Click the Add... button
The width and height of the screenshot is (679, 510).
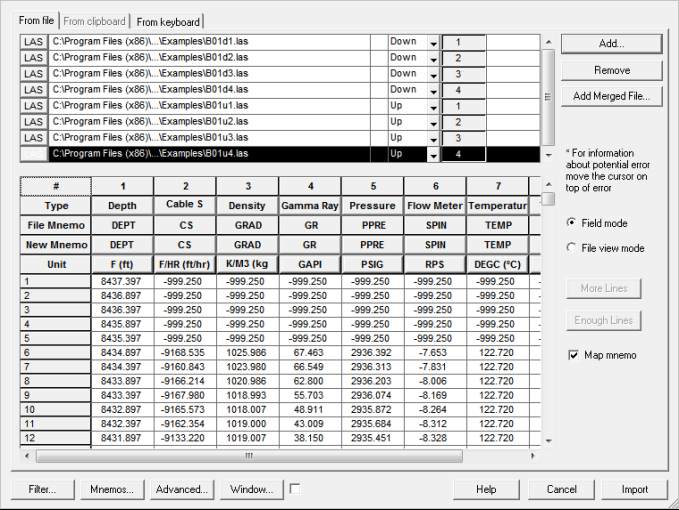coord(611,44)
